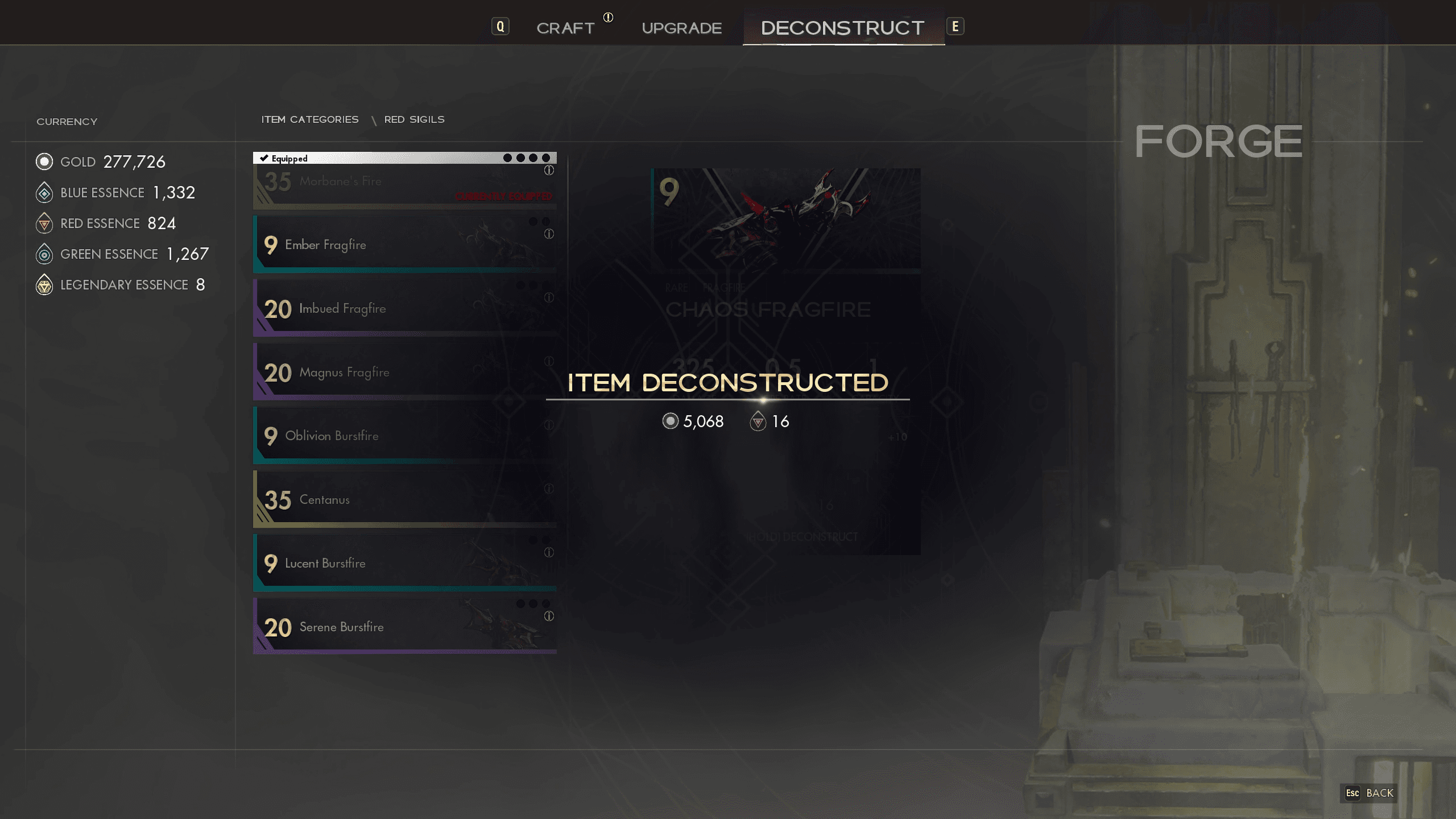Viewport: 1456px width, 819px height.
Task: Click the Gold currency coin icon
Action: [x=44, y=162]
